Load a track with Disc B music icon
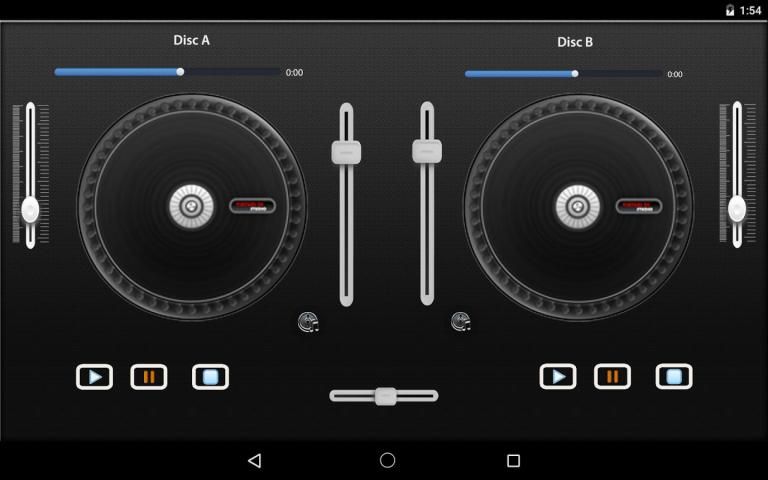Viewport: 768px width, 480px height. (x=460, y=322)
